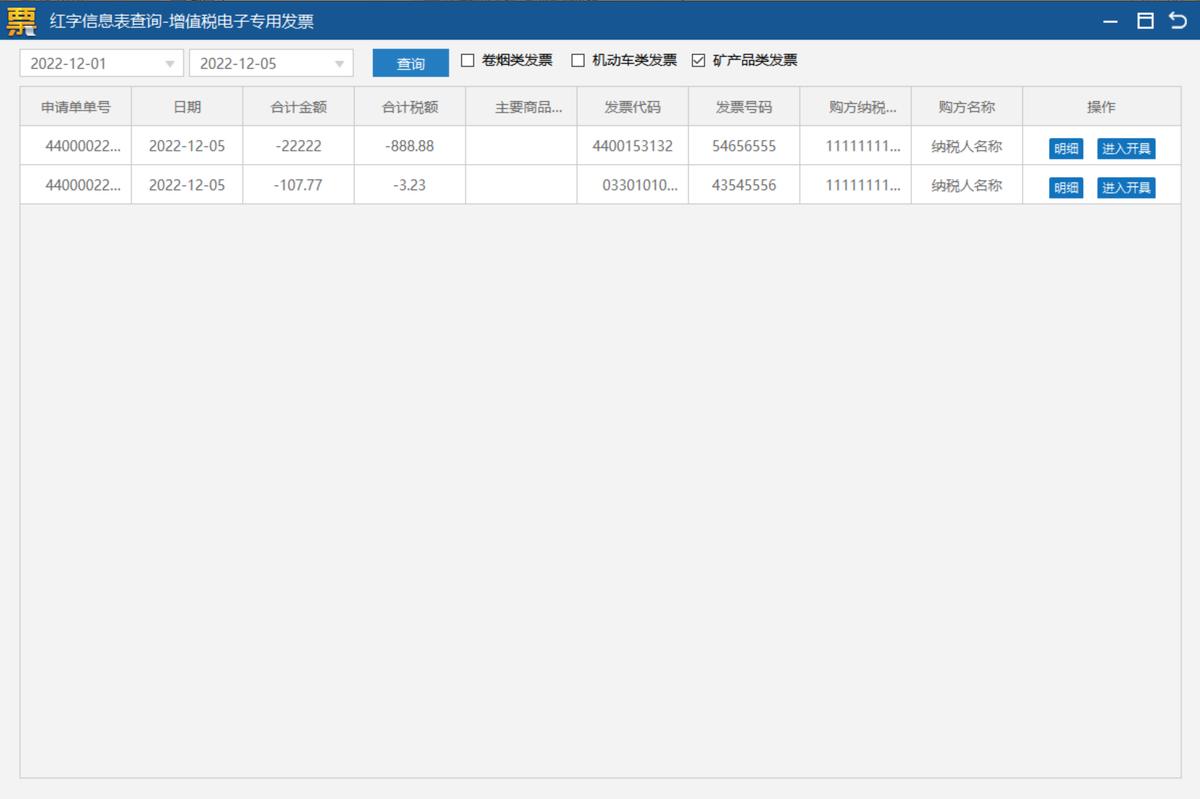Enable the 卷烟类发票 checkbox
Screen dimensions: 1200x799
coord(467,60)
